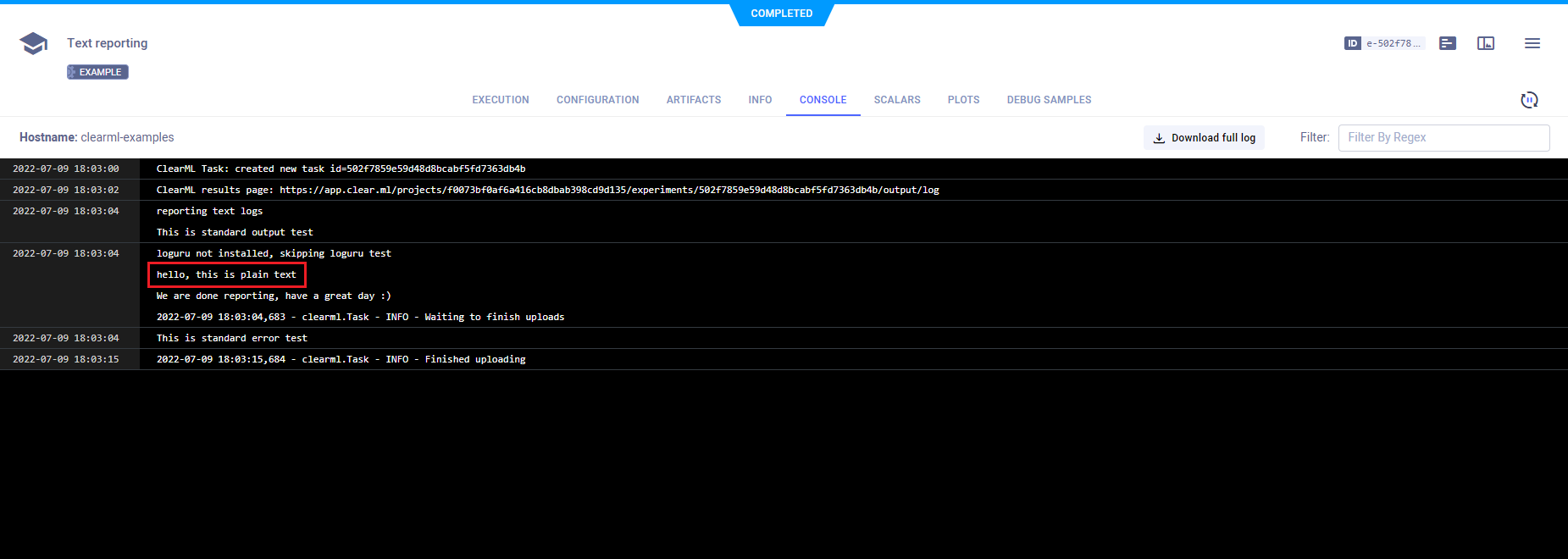
Task: Show the PLOTS tab
Action: (963, 100)
